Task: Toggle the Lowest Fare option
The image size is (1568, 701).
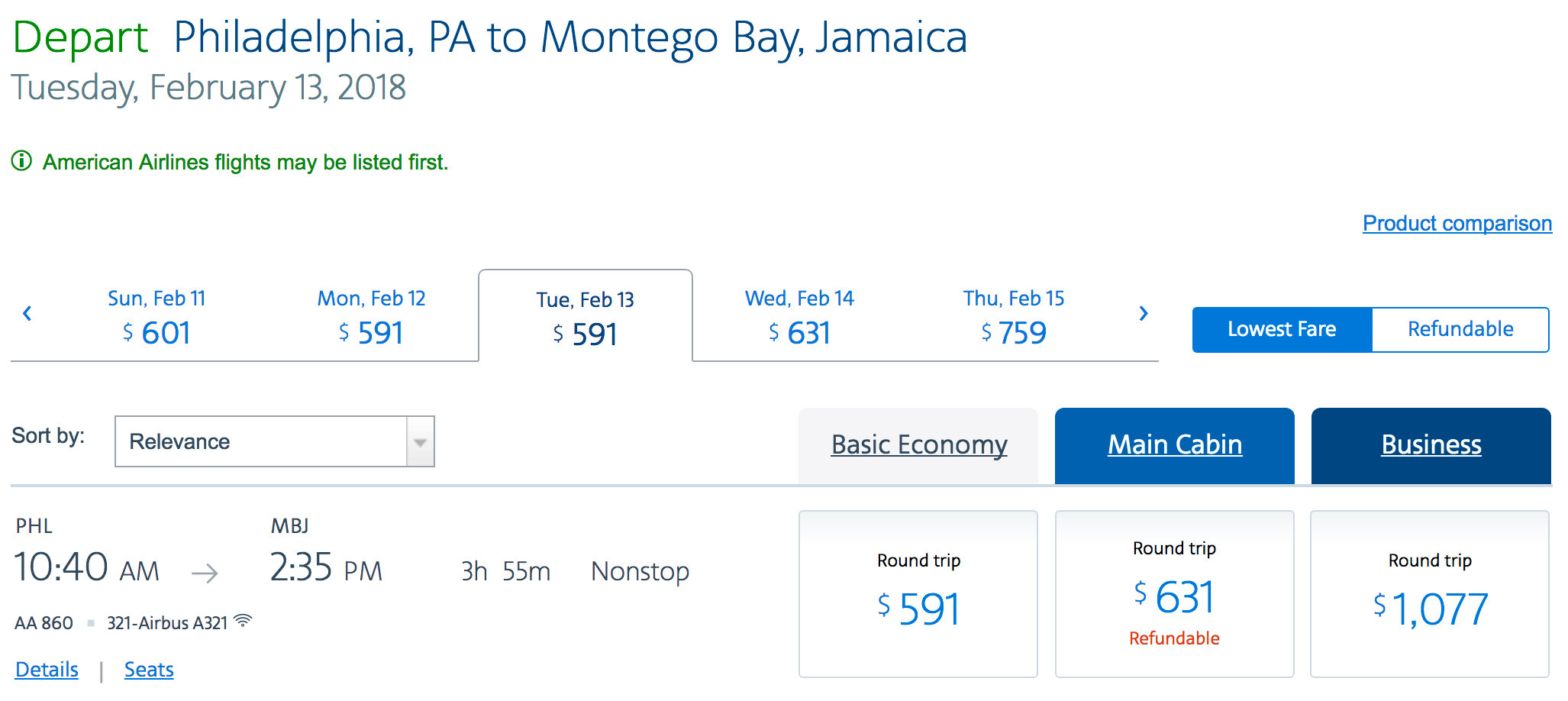Action: pyautogui.click(x=1282, y=329)
